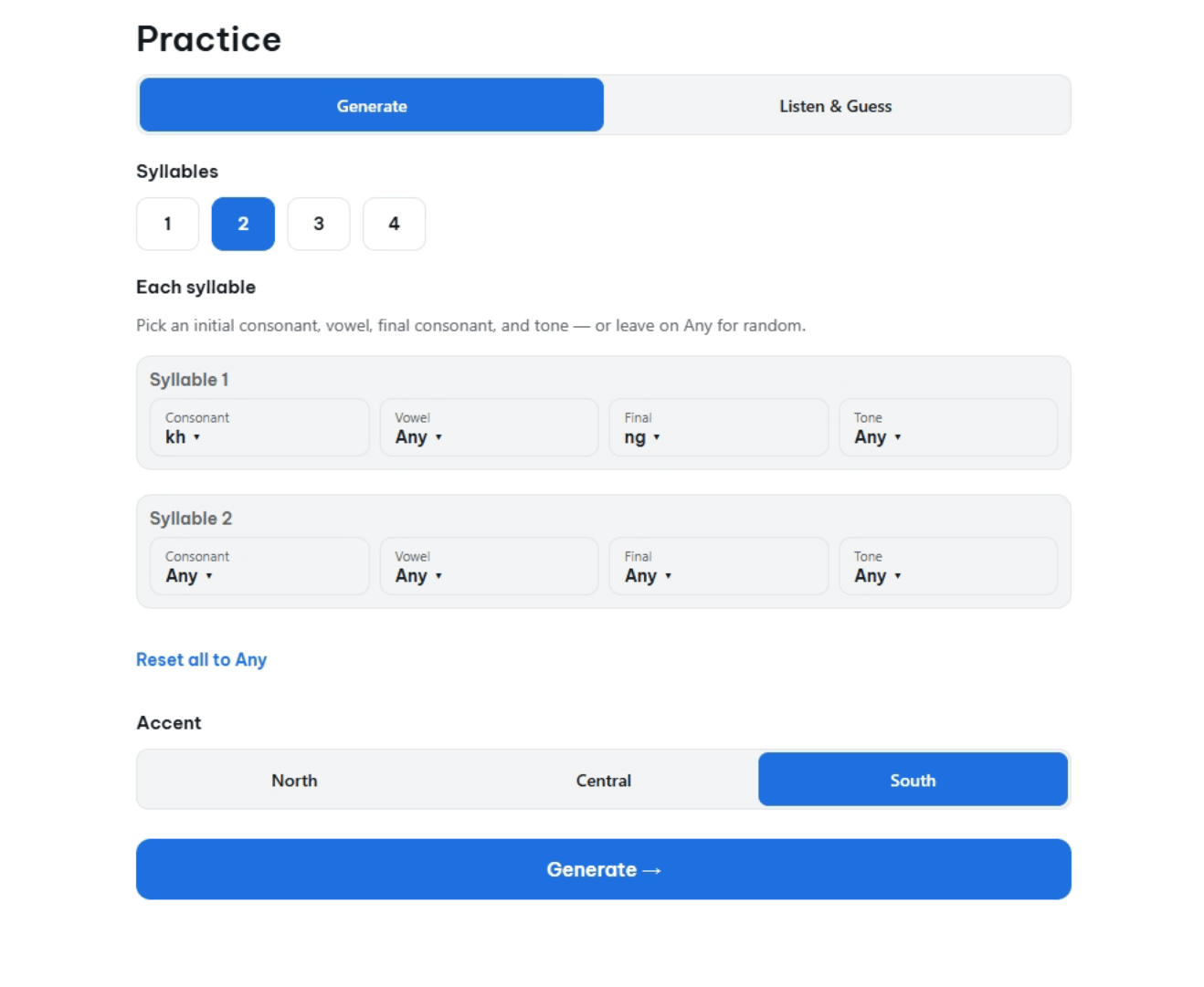The width and height of the screenshot is (1204, 987).
Task: Choose 1 syllable
Action: [168, 224]
